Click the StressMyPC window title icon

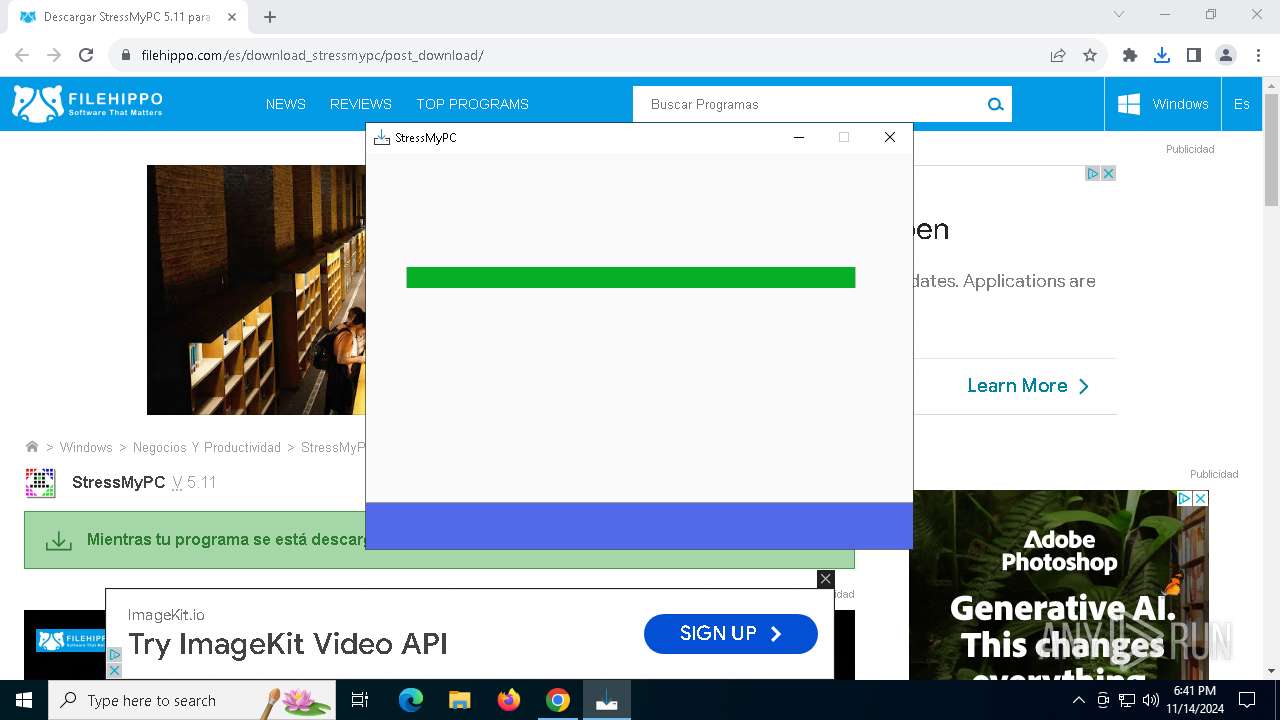(381, 137)
